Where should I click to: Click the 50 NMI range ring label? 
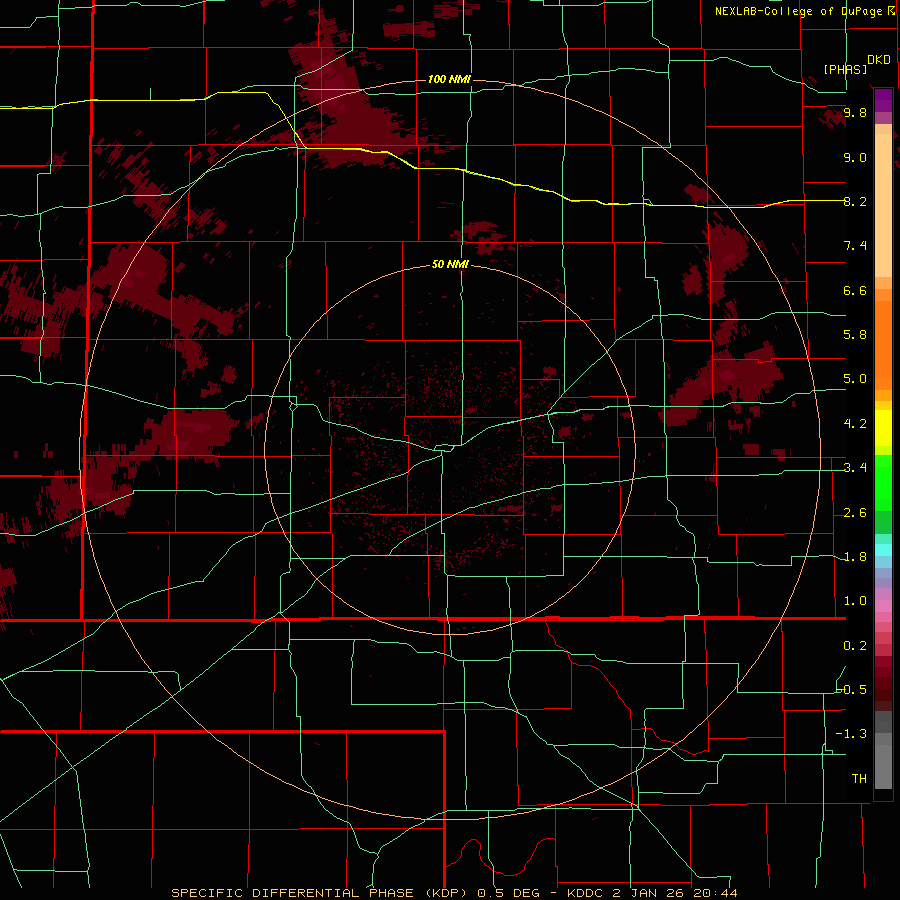450,265
